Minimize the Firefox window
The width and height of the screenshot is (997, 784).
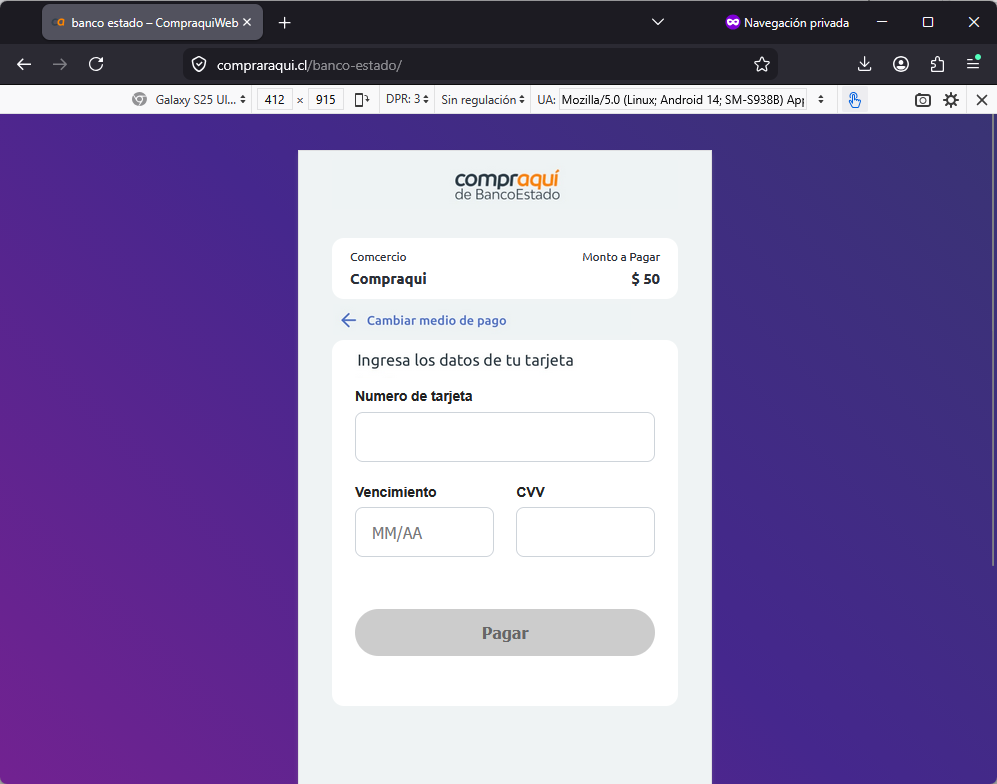pos(882,22)
